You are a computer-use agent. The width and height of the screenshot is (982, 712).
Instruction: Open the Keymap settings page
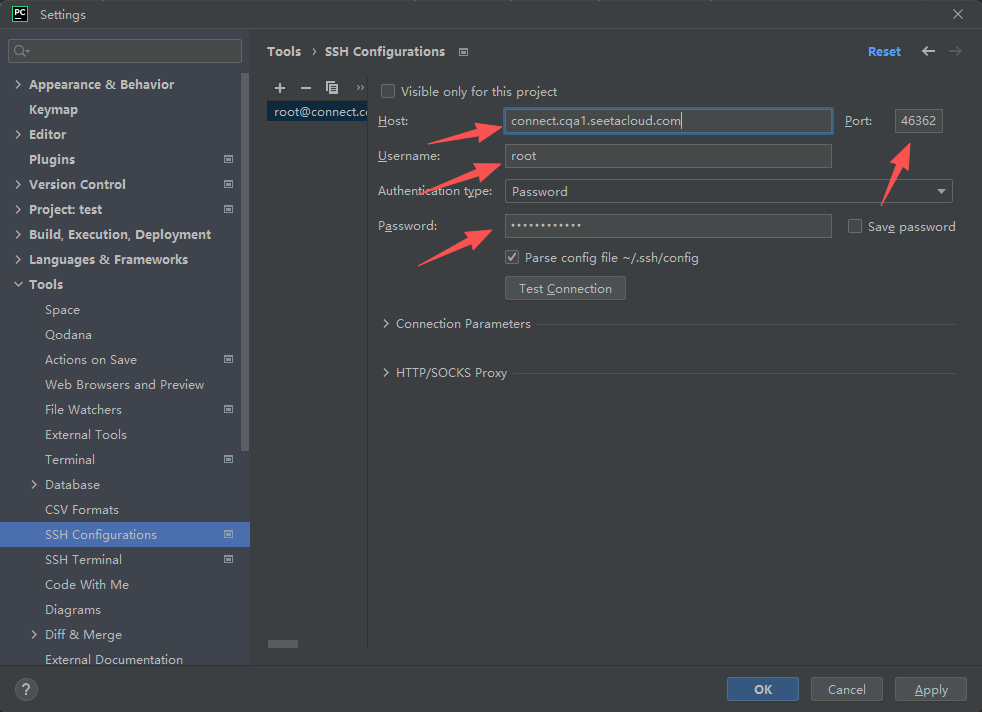click(x=53, y=109)
